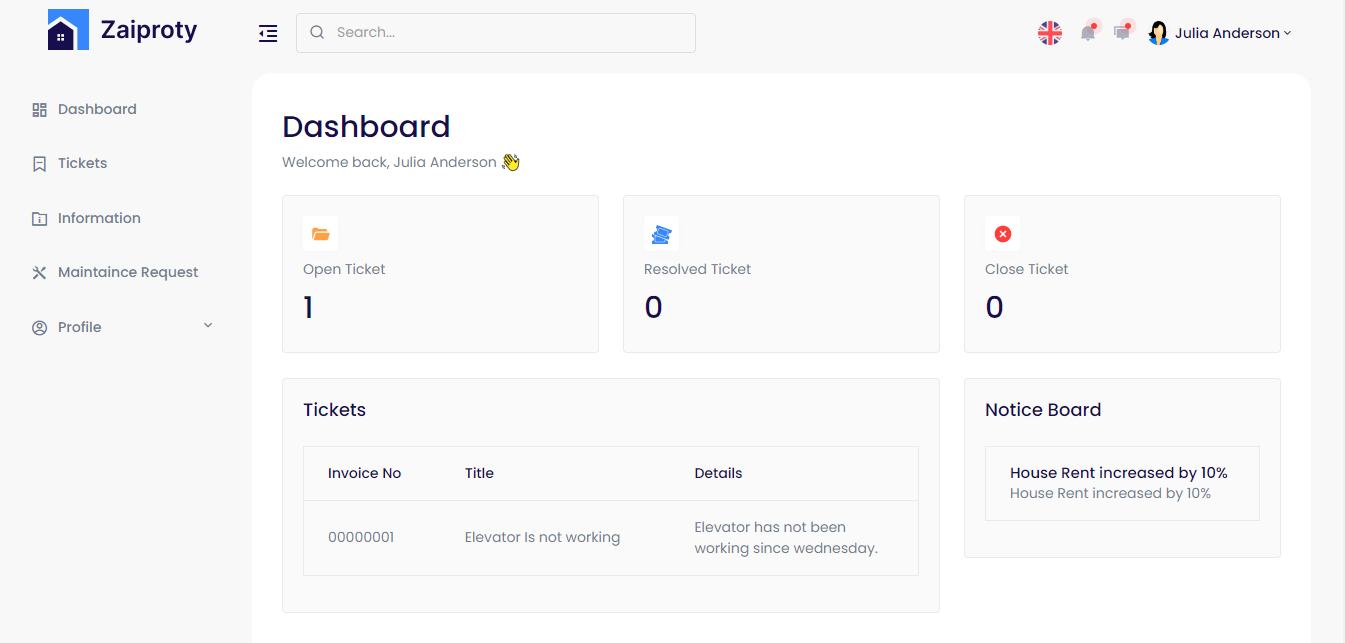Image resolution: width=1345 pixels, height=643 pixels.
Task: Click the orange Open Ticket folder icon
Action: [x=320, y=234]
